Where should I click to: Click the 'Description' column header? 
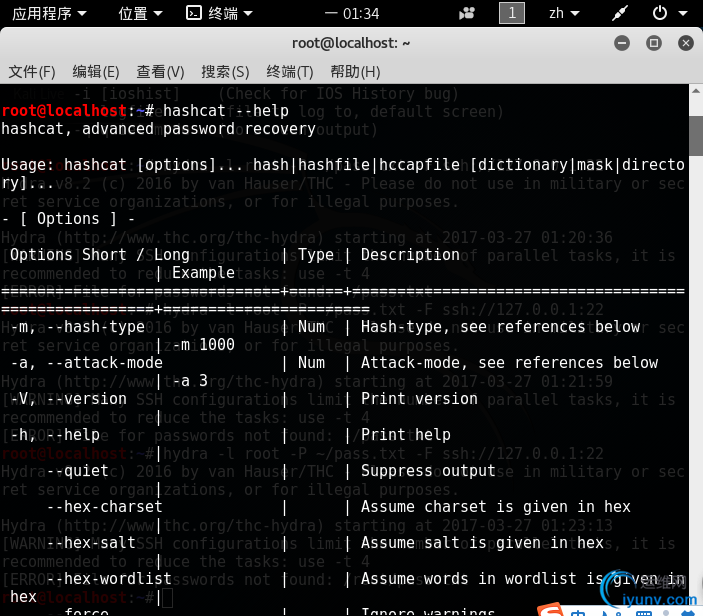click(410, 255)
